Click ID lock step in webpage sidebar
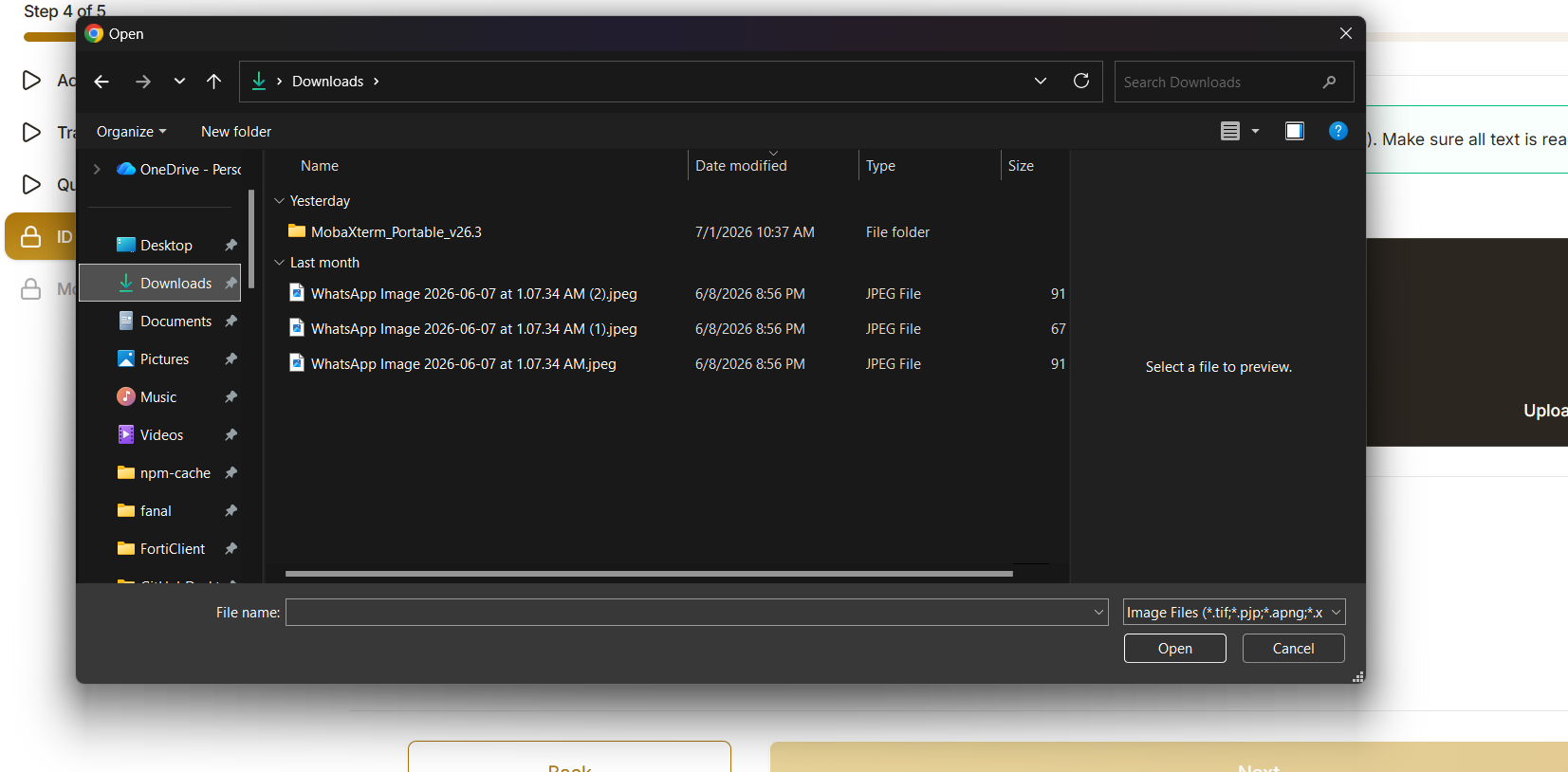Image resolution: width=1568 pixels, height=772 pixels. click(x=41, y=236)
